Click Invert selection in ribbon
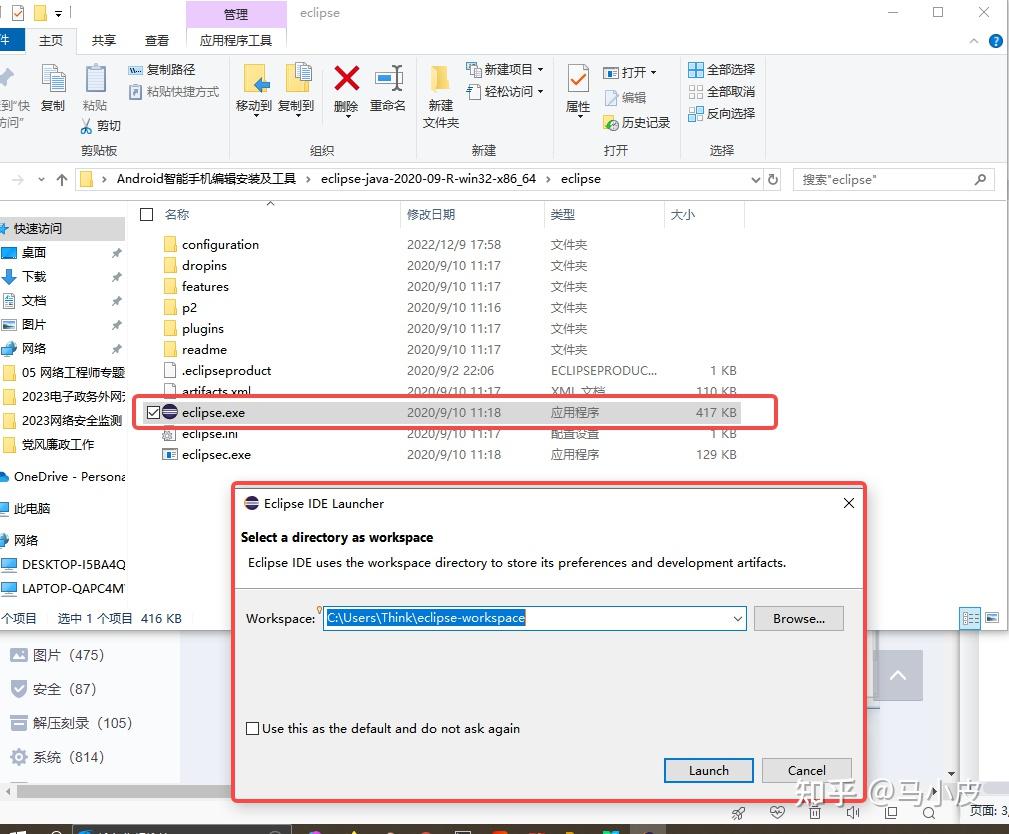 (721, 114)
